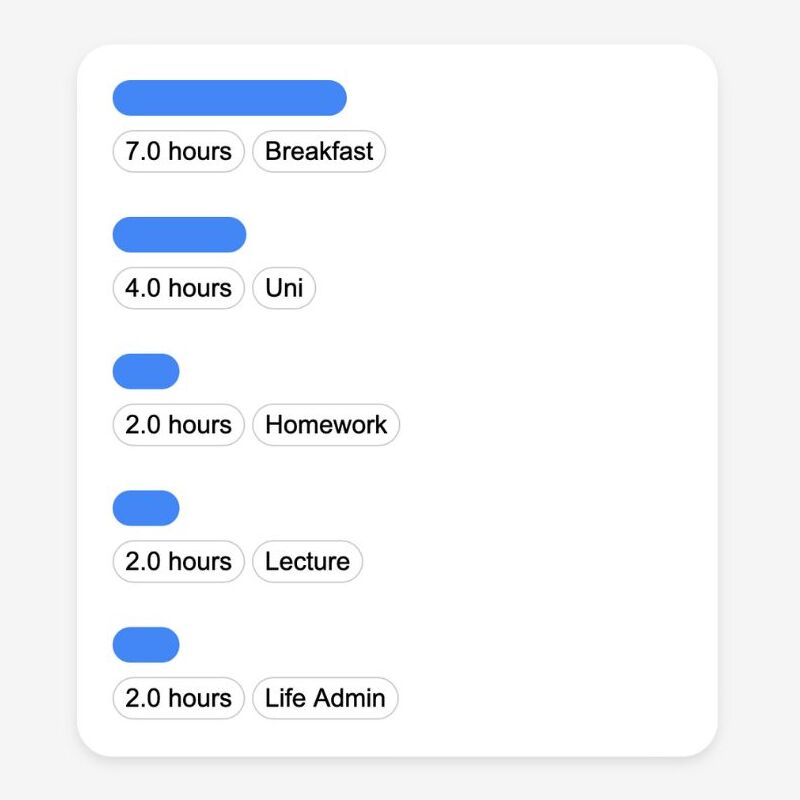Click the right end of the Uni bar
The width and height of the screenshot is (800, 800).
(239, 235)
